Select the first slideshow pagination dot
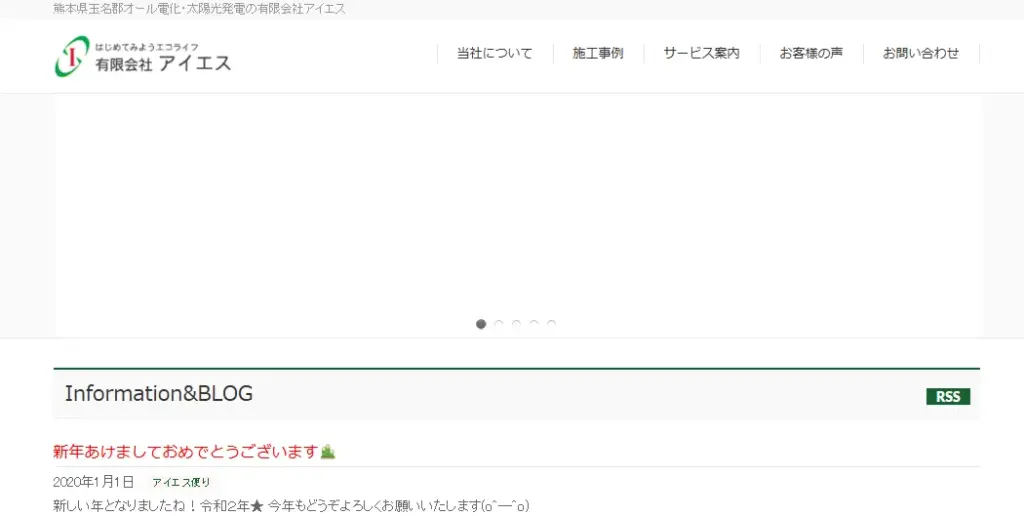The height and width of the screenshot is (516, 1024). coord(481,324)
